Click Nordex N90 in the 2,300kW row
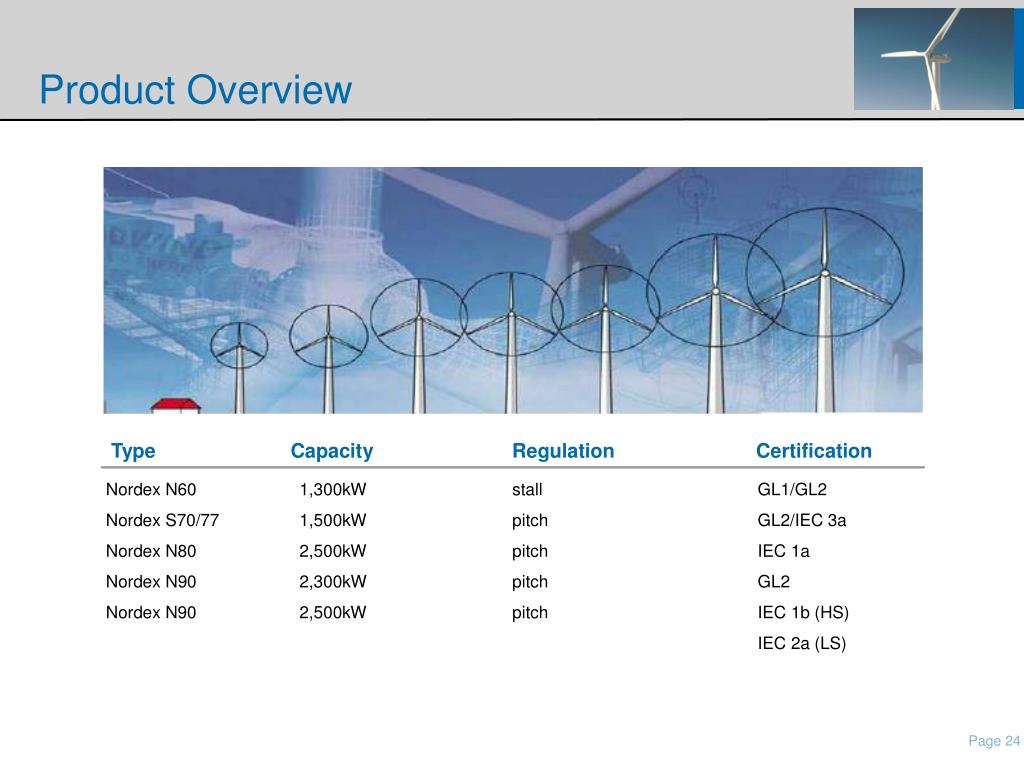This screenshot has height=768, width=1024. coord(151,581)
